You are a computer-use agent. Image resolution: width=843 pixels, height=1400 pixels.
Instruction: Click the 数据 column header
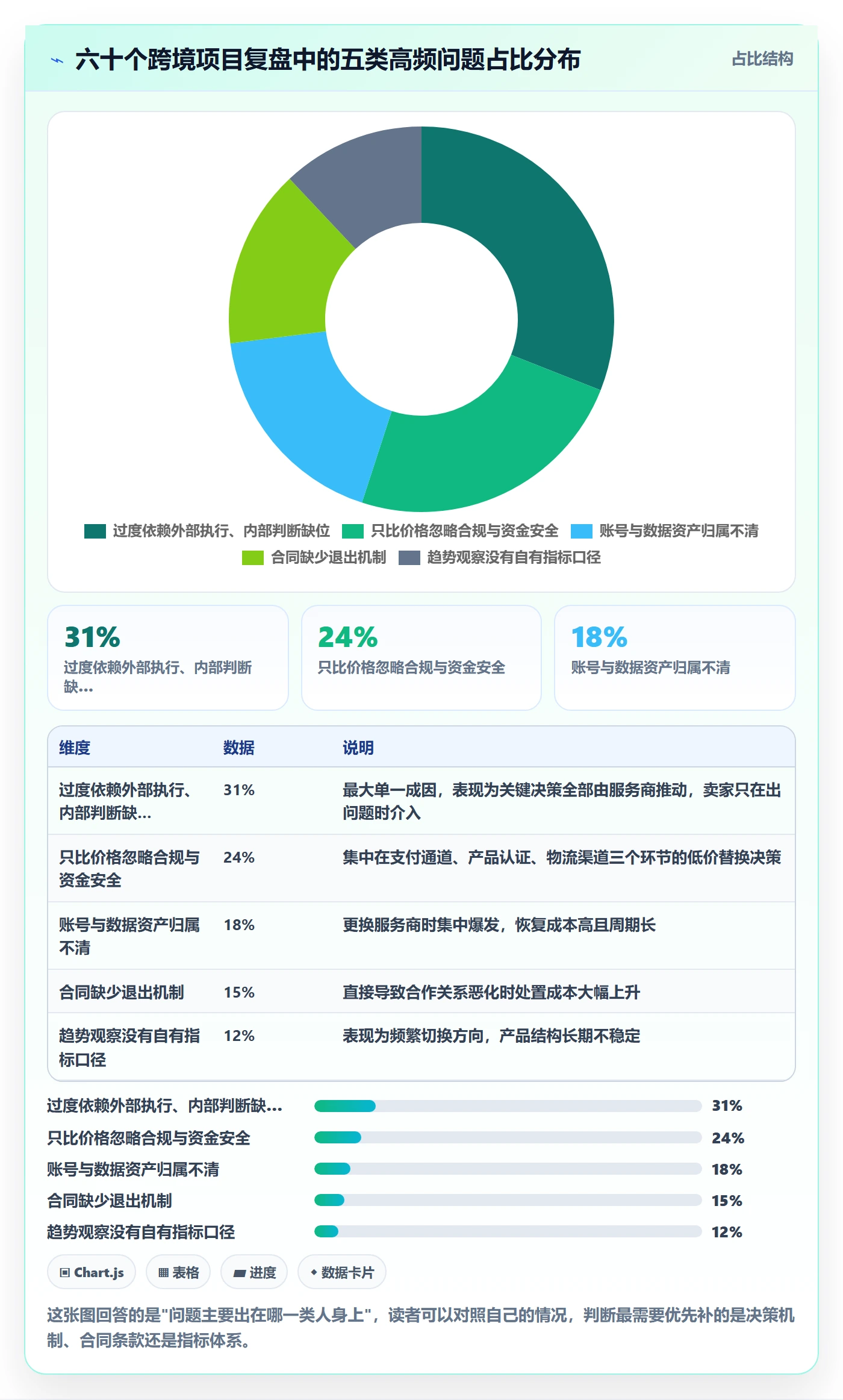[239, 748]
